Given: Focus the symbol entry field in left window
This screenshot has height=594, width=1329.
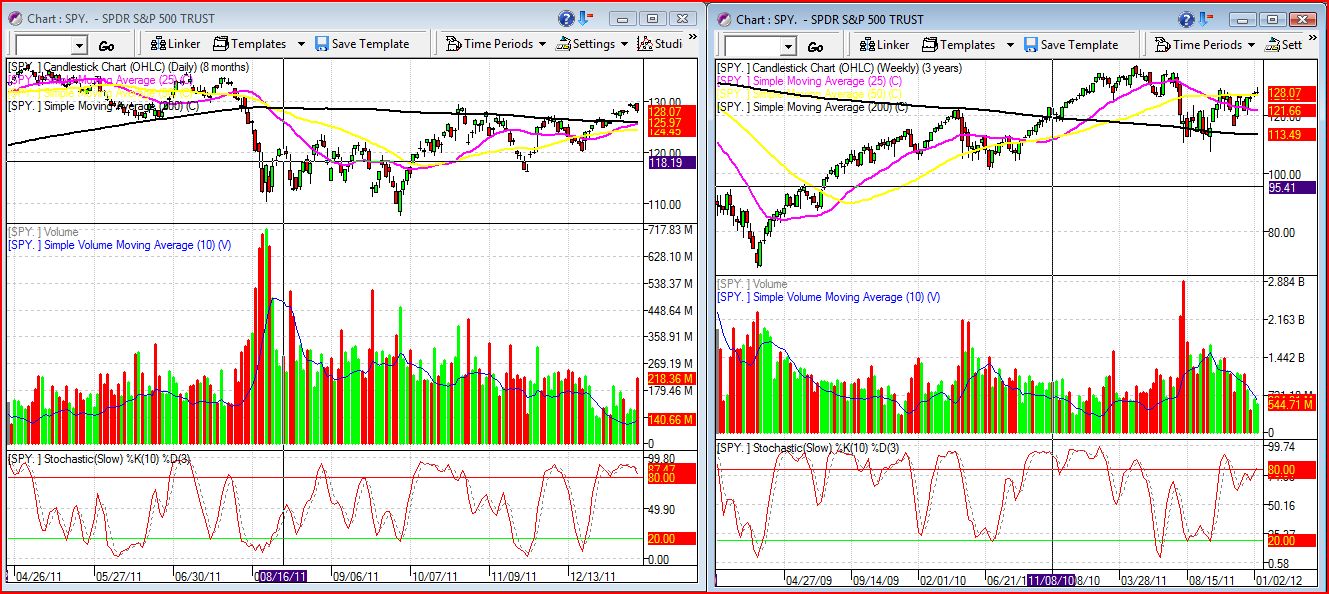Looking at the screenshot, I should pos(43,45).
